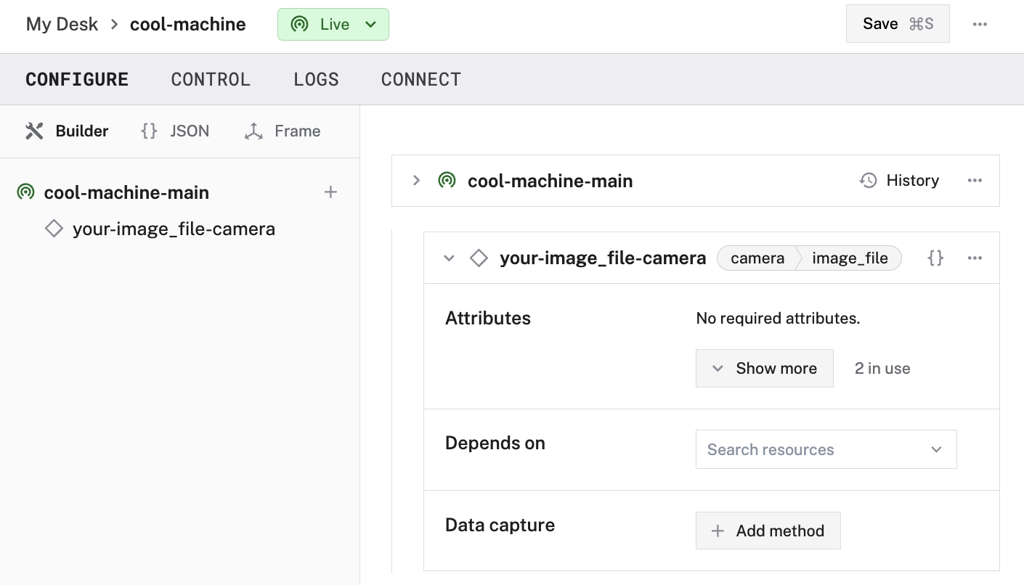Image resolution: width=1024 pixels, height=585 pixels.
Task: Open the curly-brace code icon on camera card
Action: coord(935,257)
